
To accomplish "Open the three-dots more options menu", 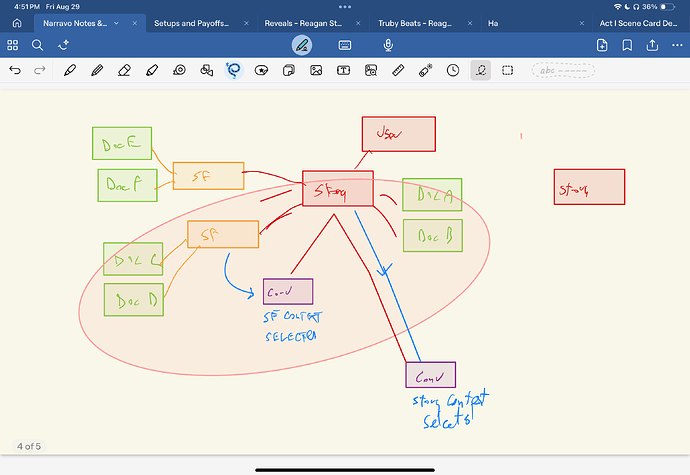I will pos(675,45).
